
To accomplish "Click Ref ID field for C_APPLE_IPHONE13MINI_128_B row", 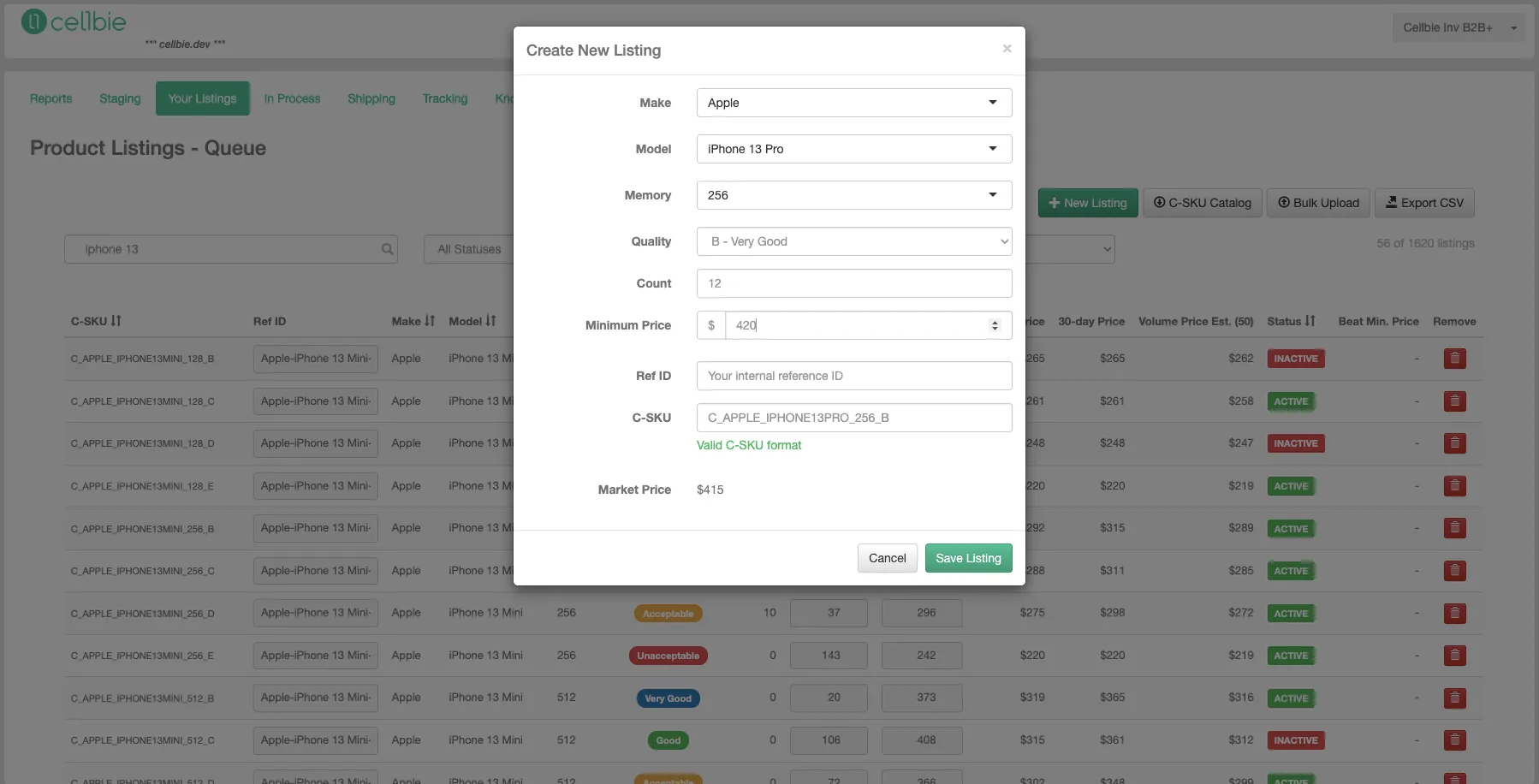I will click(x=316, y=359).
